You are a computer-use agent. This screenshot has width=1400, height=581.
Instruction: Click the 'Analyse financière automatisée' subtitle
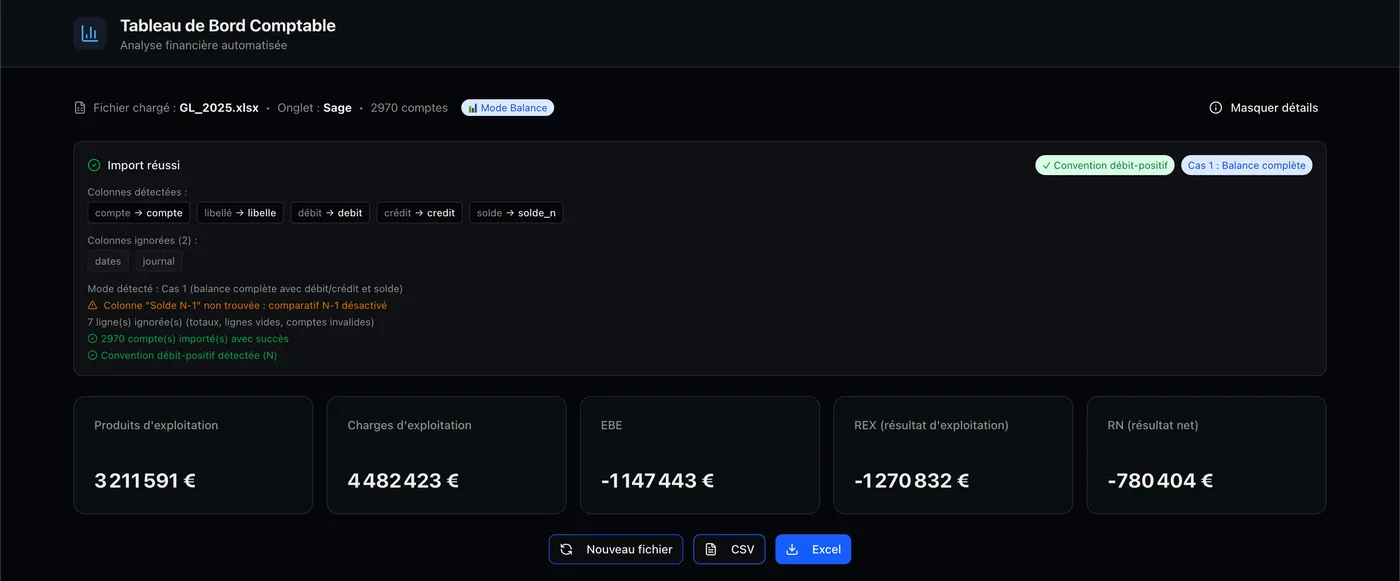[x=204, y=46]
